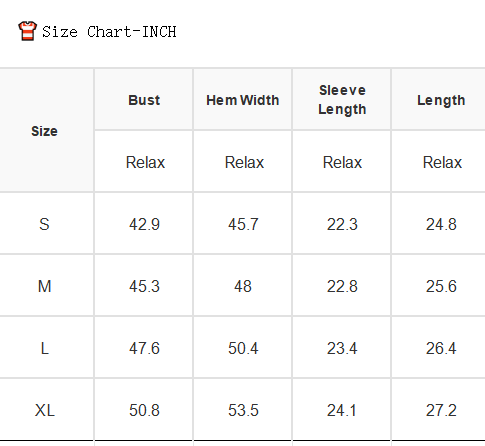Click the Hem Width header
Viewport: 485px width, 446px height.
pyautogui.click(x=243, y=100)
